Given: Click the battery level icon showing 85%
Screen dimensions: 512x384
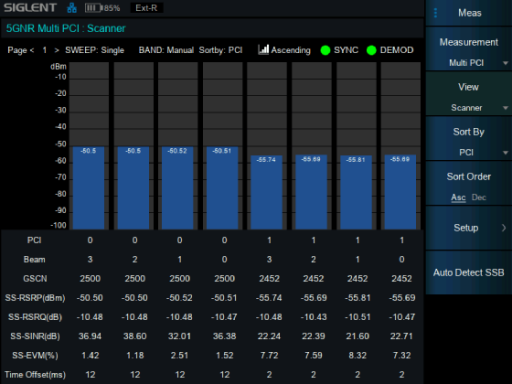Looking at the screenshot, I should (x=93, y=8).
